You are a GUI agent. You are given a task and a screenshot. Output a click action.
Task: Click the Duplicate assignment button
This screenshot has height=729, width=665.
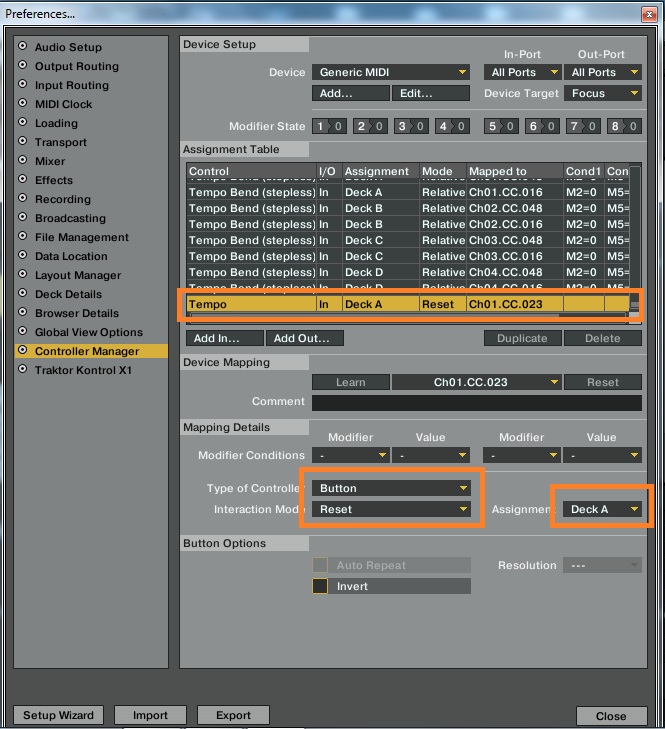coord(523,338)
